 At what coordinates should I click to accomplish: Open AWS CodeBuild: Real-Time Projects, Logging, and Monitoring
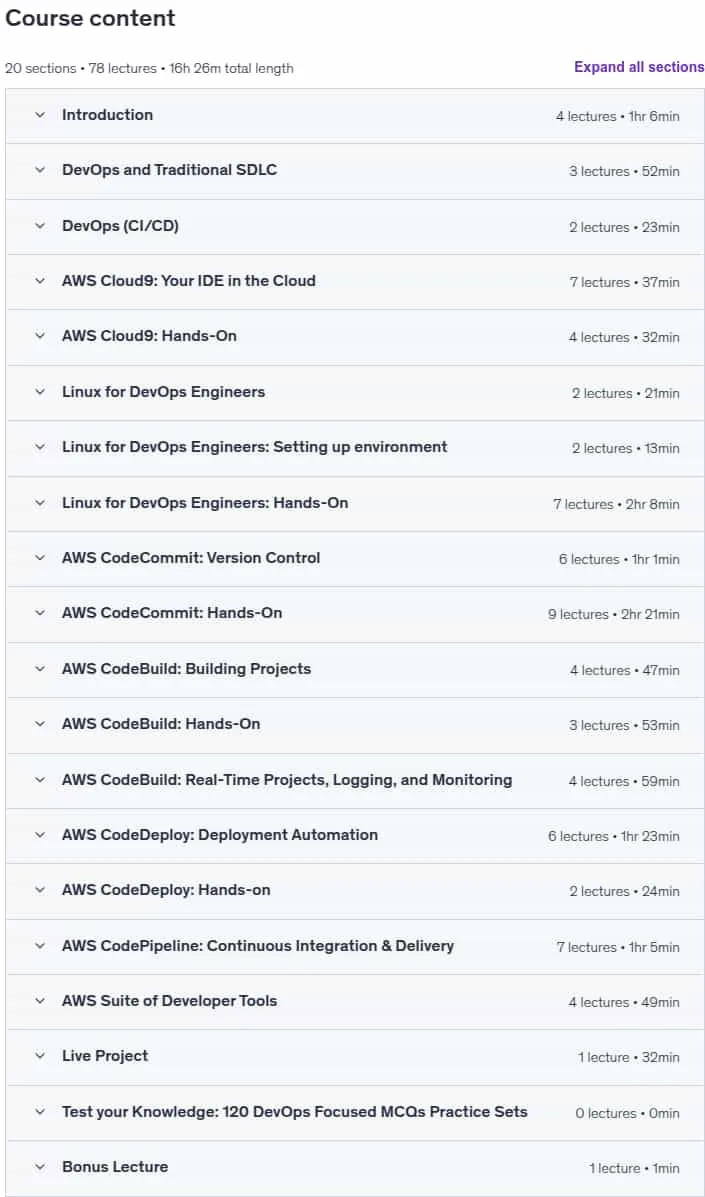coord(355,780)
